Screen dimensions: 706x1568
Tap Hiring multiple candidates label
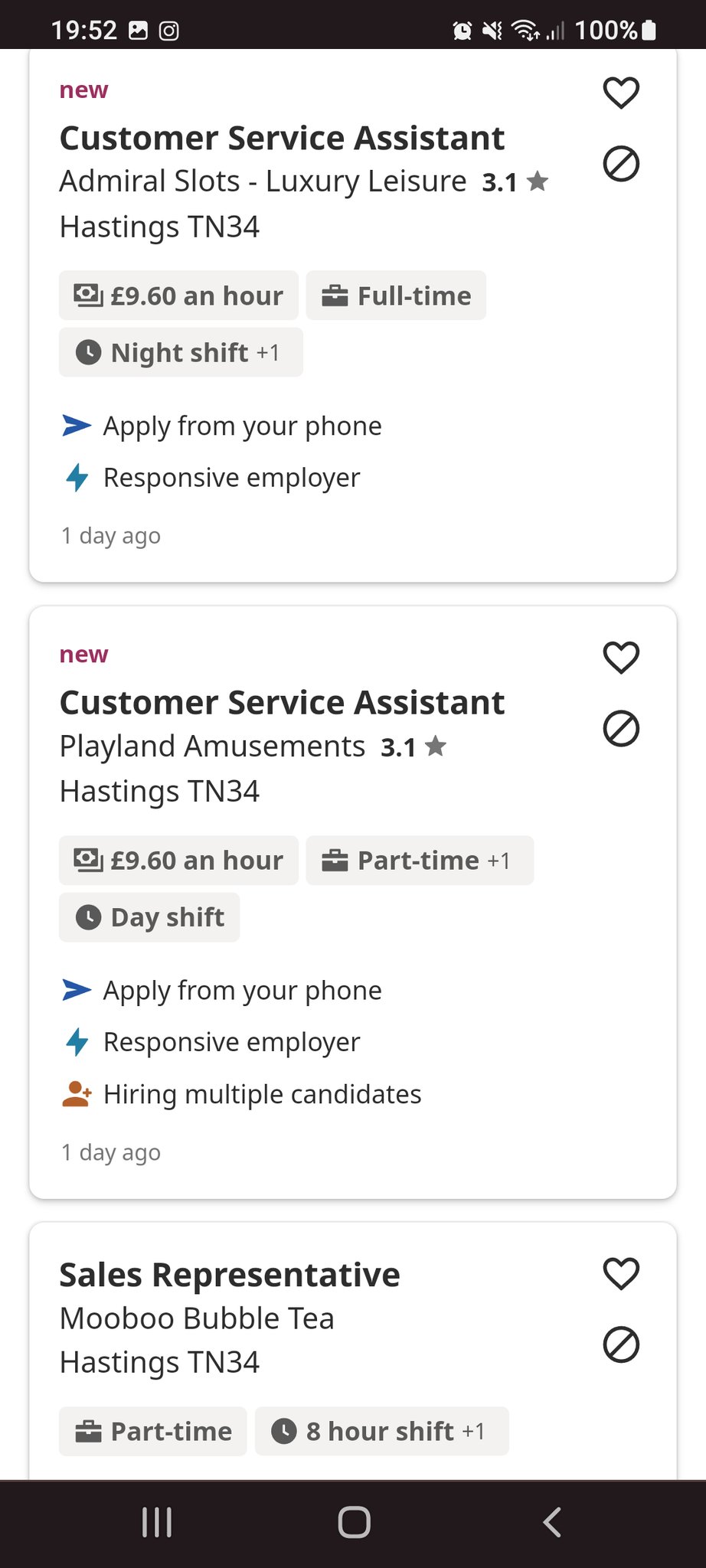[x=262, y=1094]
